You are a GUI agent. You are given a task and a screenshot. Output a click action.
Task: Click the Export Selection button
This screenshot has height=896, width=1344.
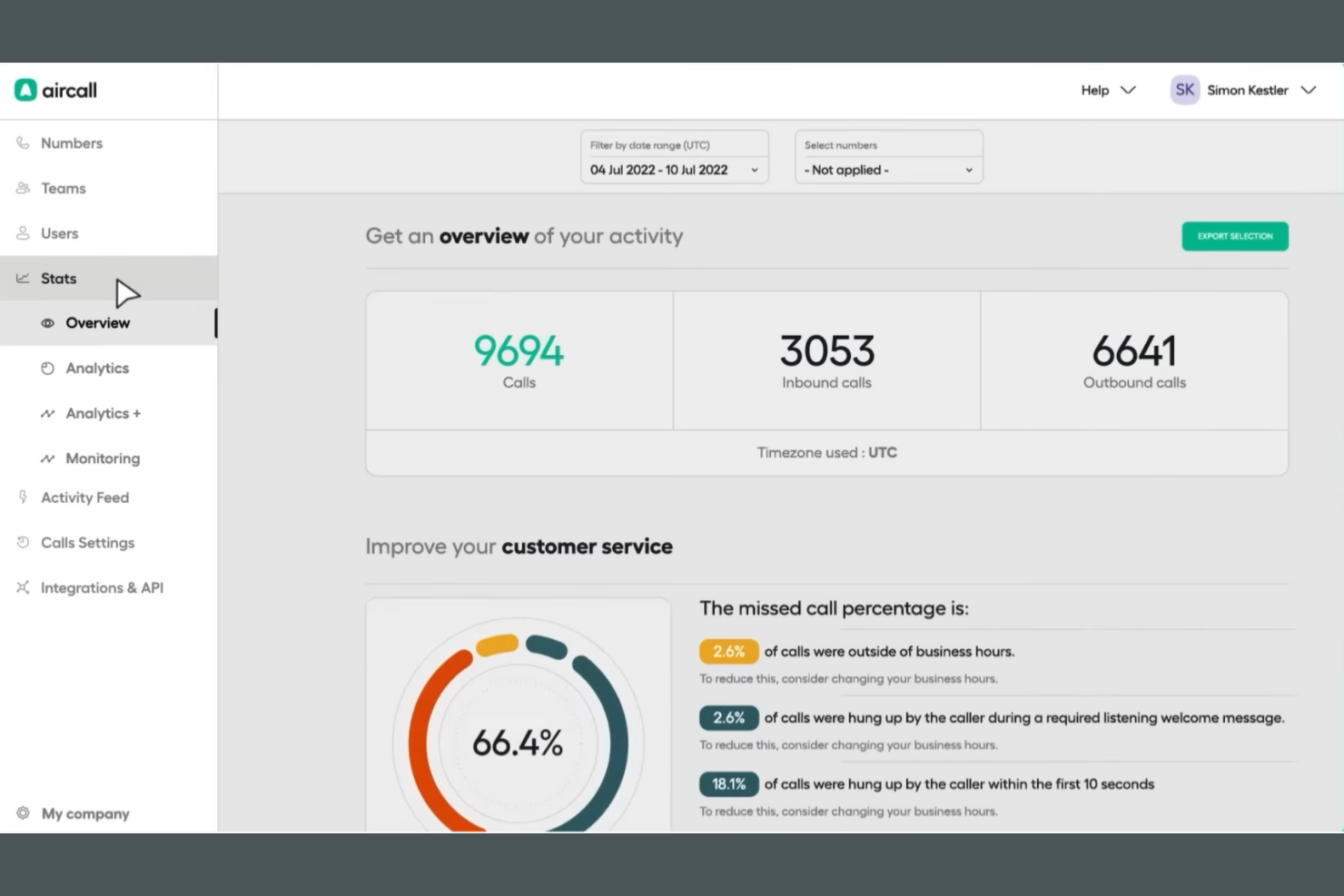tap(1234, 236)
